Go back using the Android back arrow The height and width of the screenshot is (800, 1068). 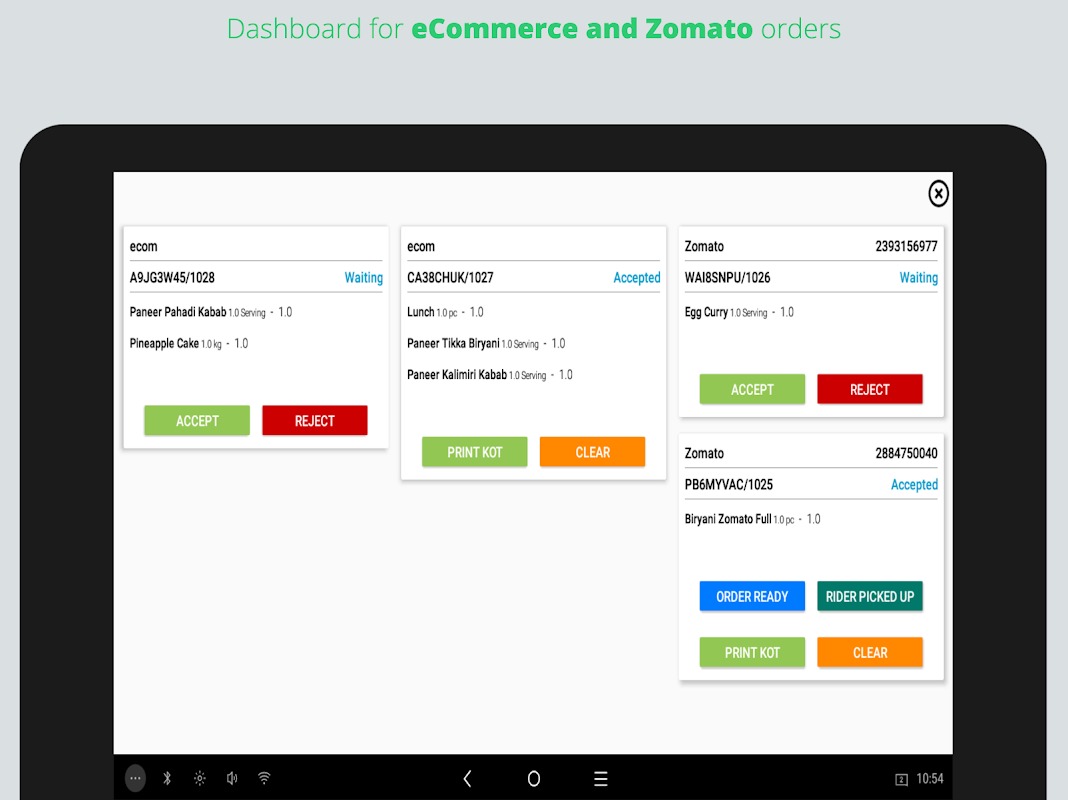click(467, 778)
